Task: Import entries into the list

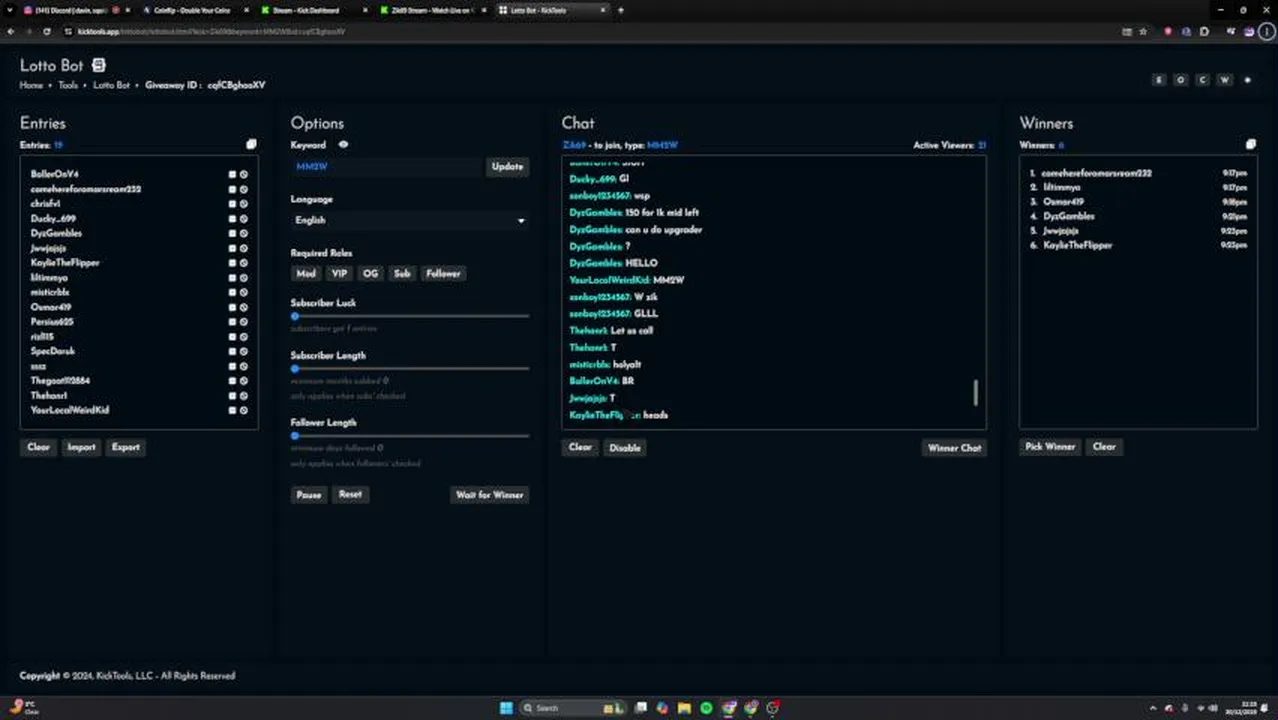Action: point(81,447)
